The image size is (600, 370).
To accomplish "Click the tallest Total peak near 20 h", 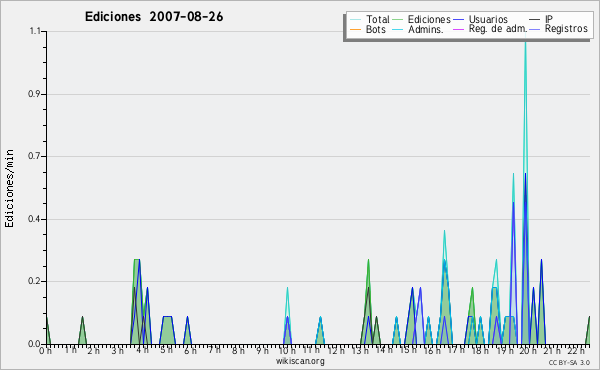I will pos(525,42).
